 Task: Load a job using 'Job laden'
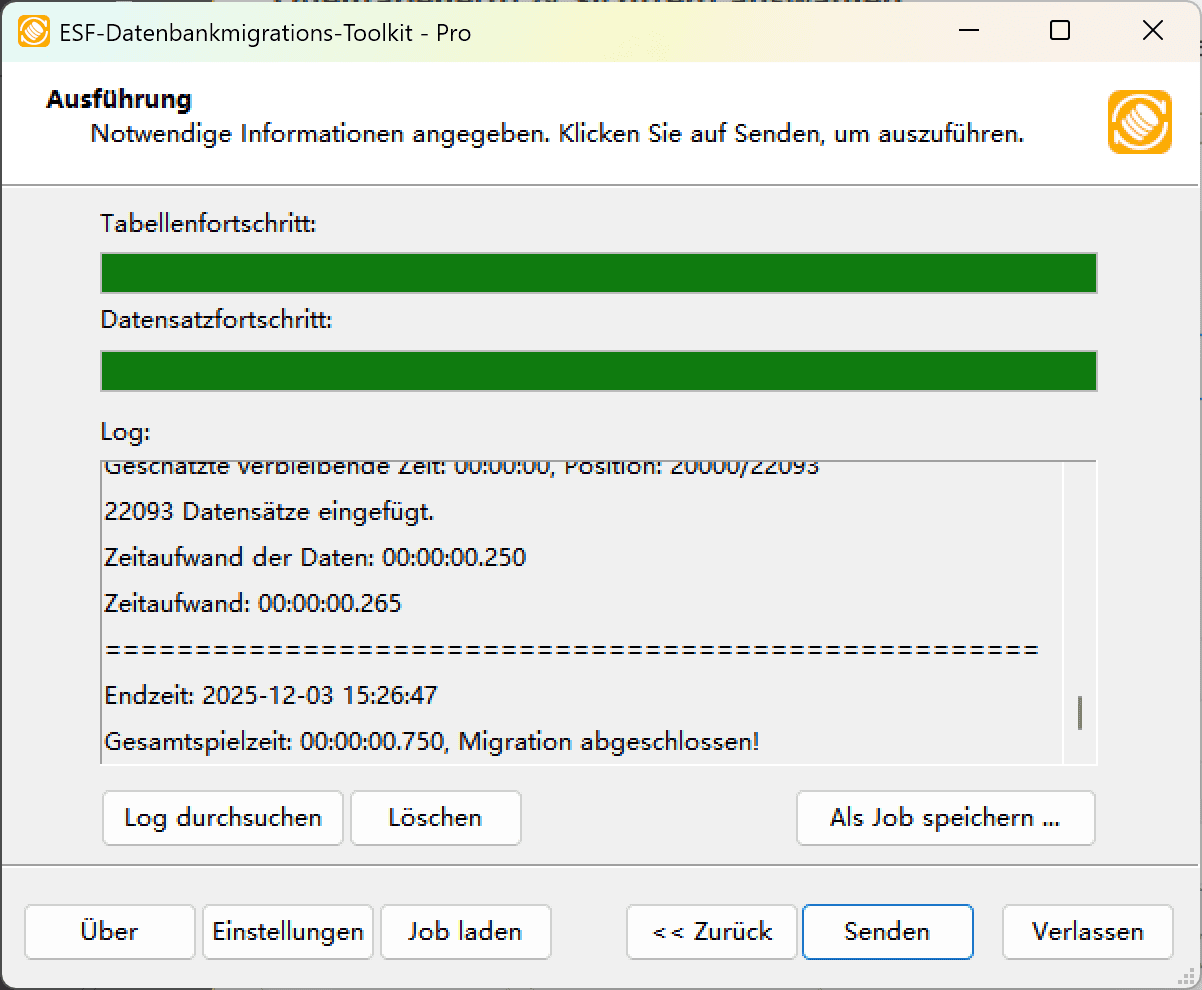click(x=465, y=931)
